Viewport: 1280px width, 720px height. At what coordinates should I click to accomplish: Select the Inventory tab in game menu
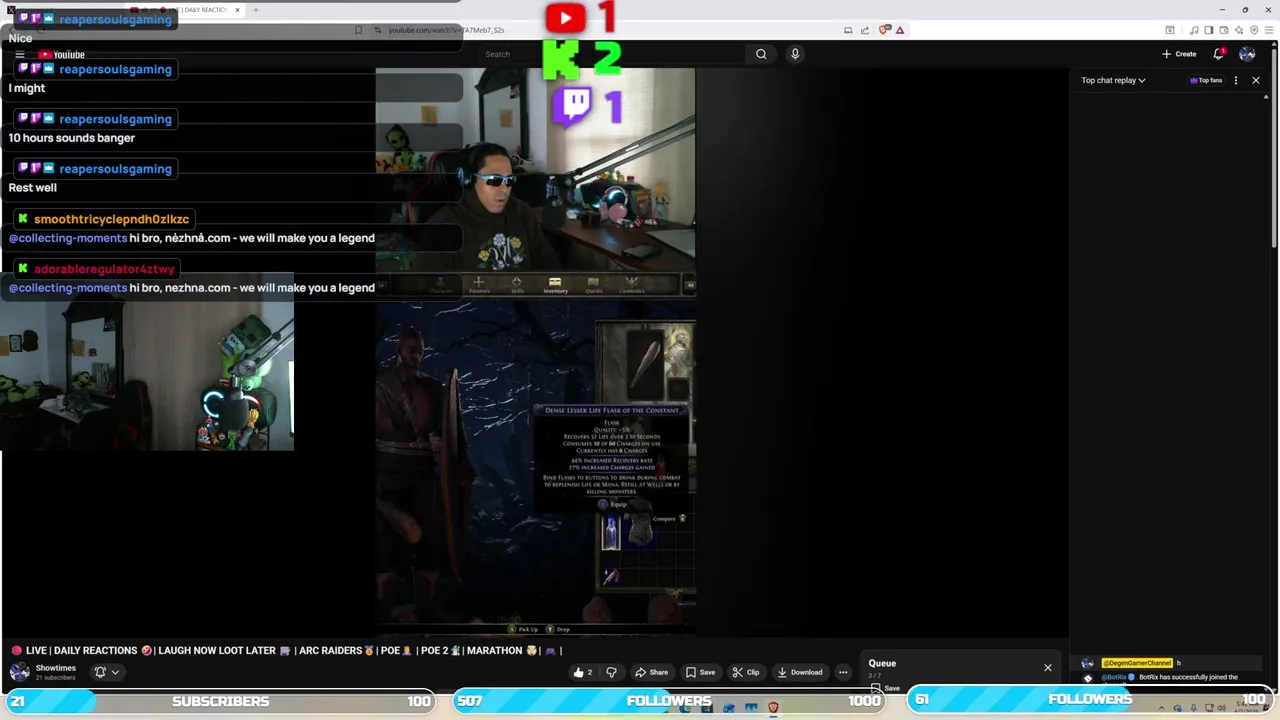555,285
